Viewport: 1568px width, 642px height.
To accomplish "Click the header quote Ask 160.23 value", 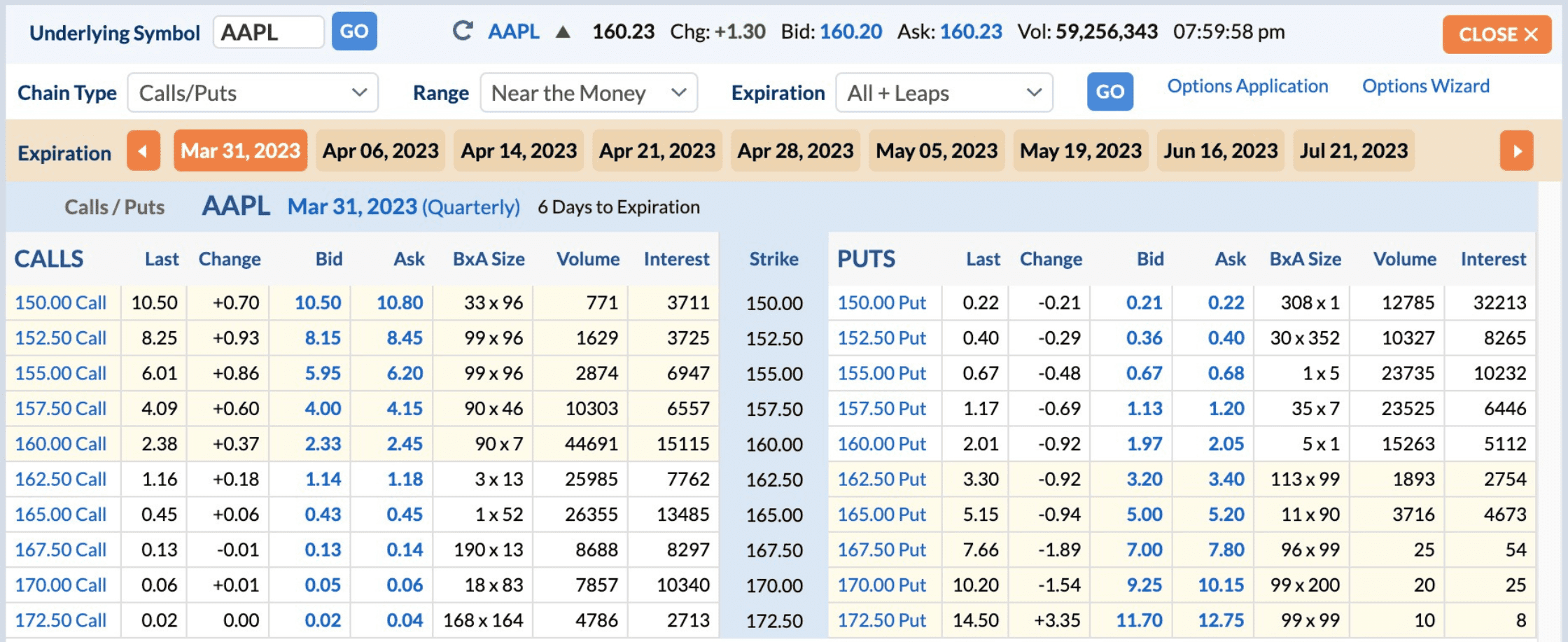I will [x=971, y=32].
